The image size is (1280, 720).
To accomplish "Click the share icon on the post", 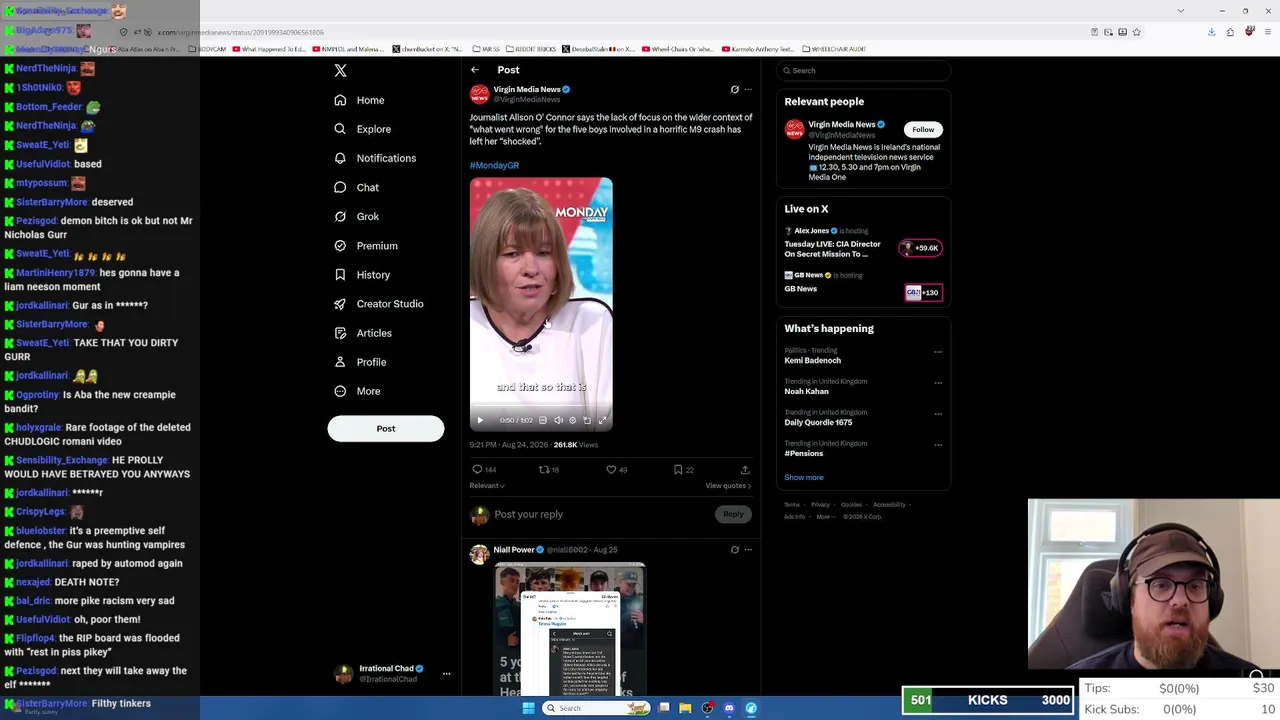I will pyautogui.click(x=745, y=469).
